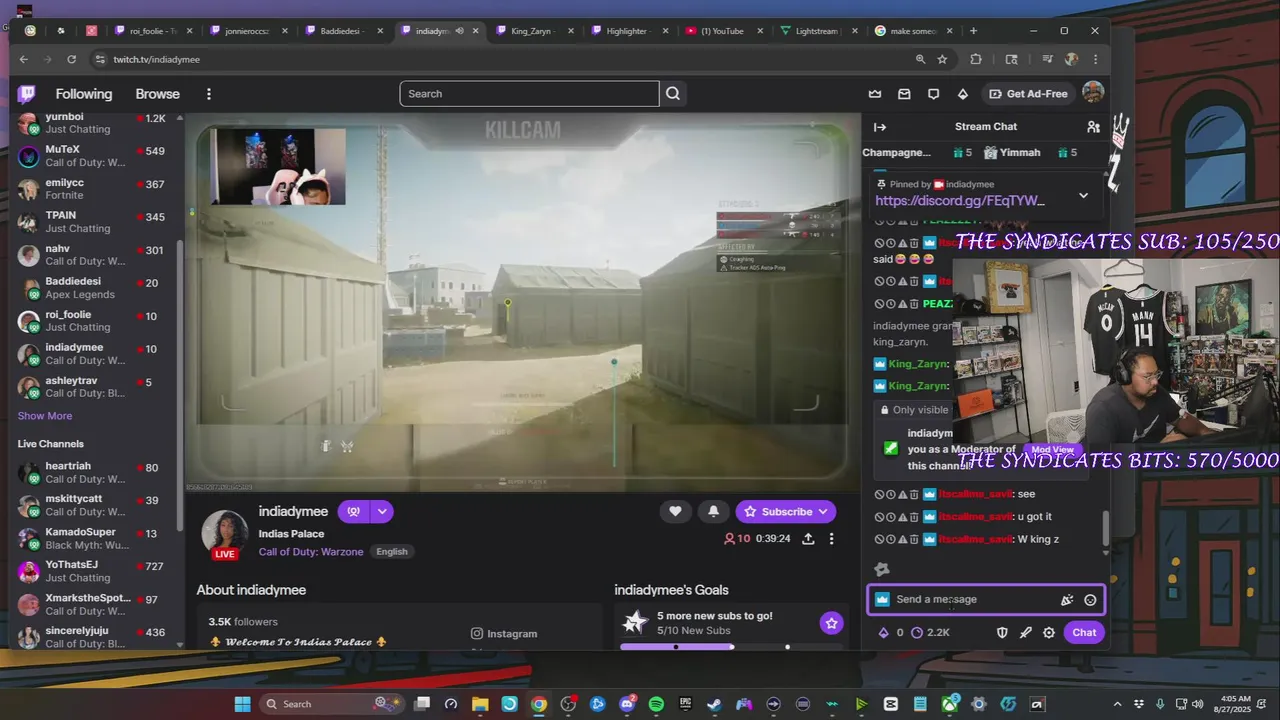
Task: Open the emote picker in chat
Action: tap(1090, 600)
